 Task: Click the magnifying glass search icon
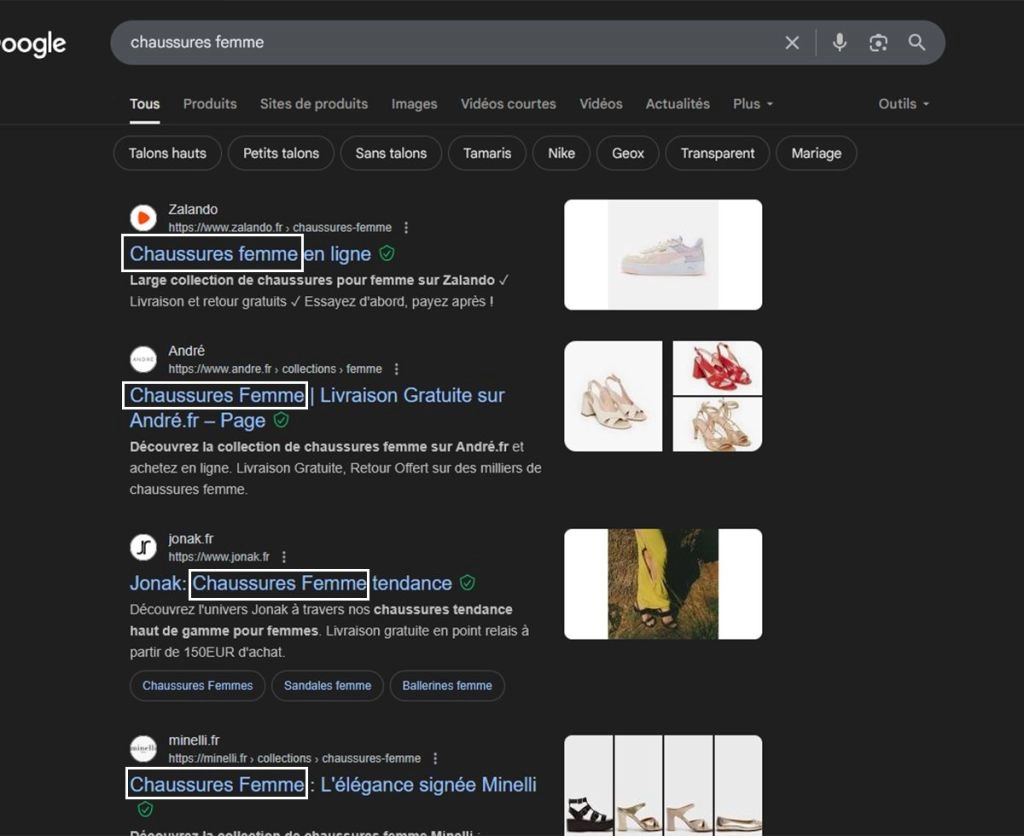click(x=916, y=42)
